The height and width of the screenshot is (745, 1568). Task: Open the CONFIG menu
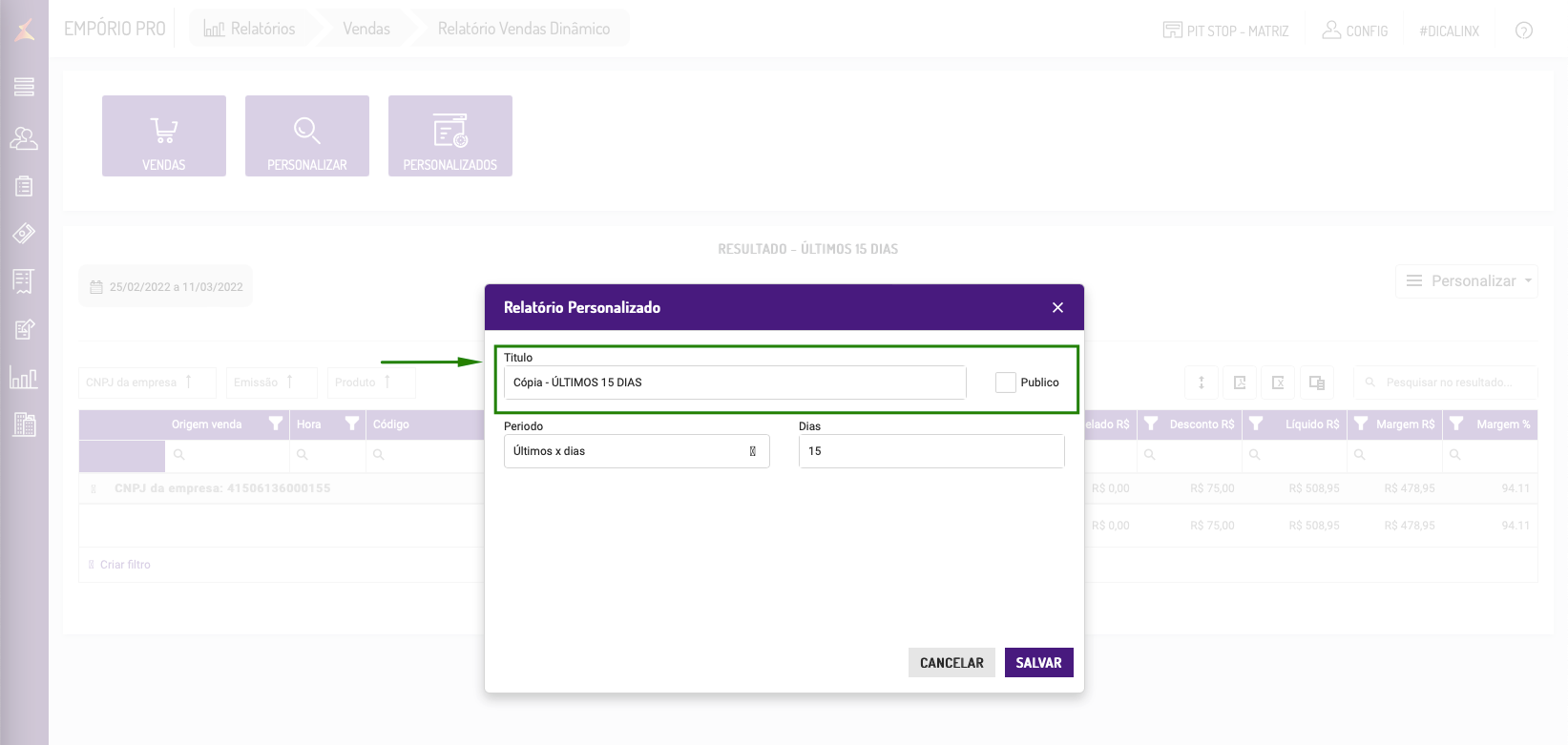pos(1355,31)
